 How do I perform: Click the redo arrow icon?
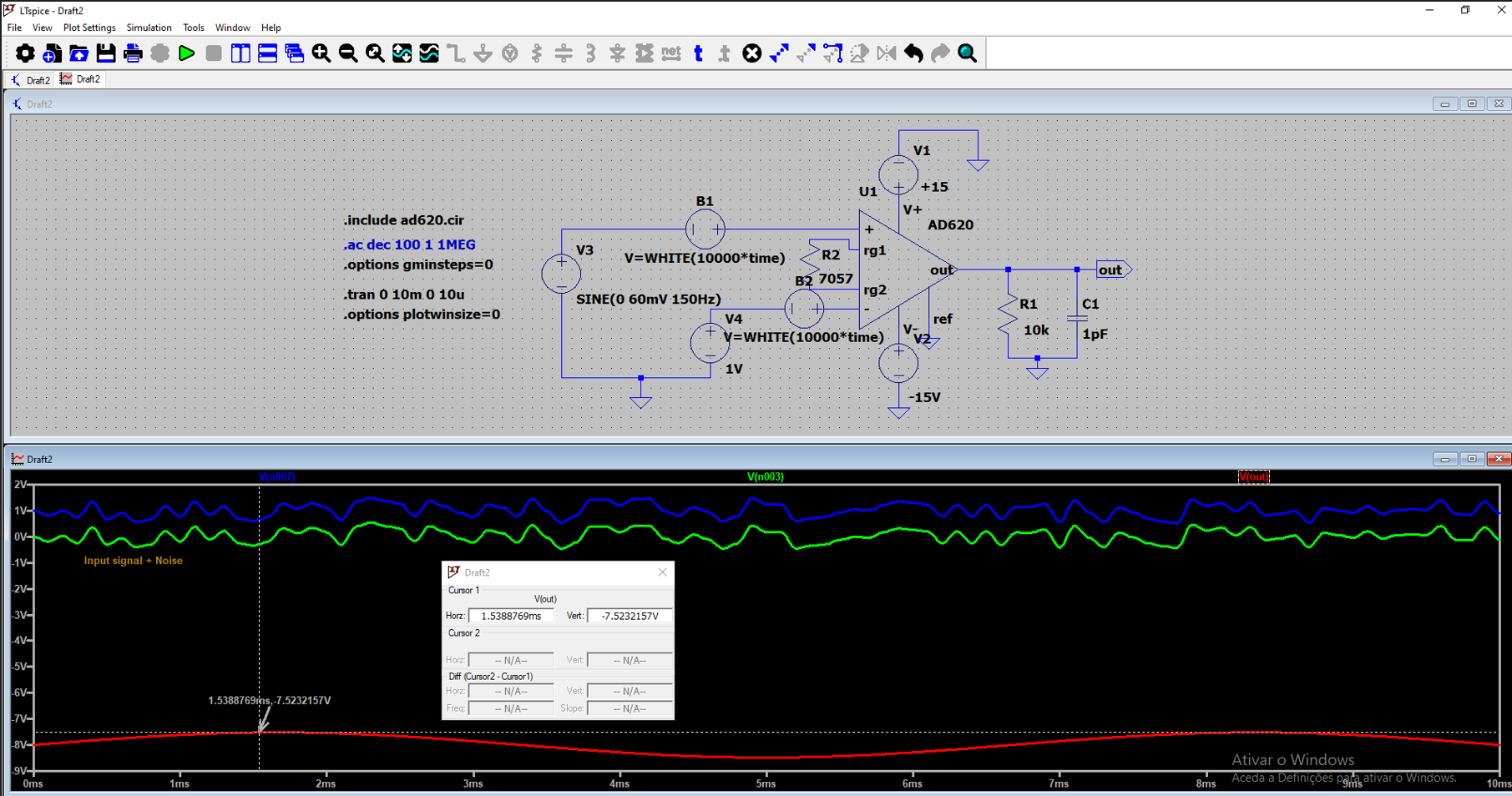tap(940, 53)
